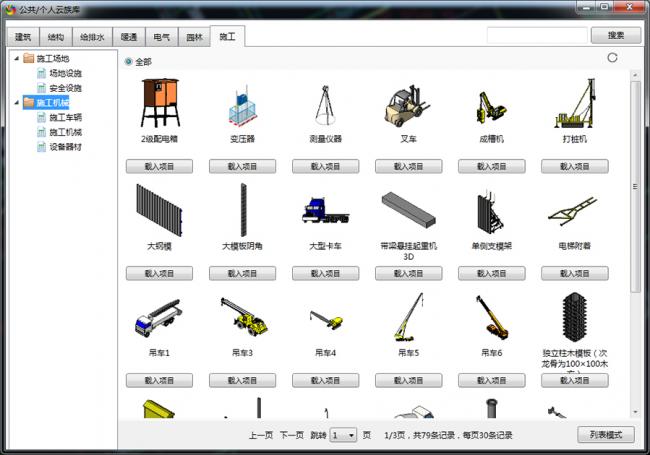Image resolution: width=650 pixels, height=455 pixels.
Task: Click the refresh icon at top right
Action: 612,58
